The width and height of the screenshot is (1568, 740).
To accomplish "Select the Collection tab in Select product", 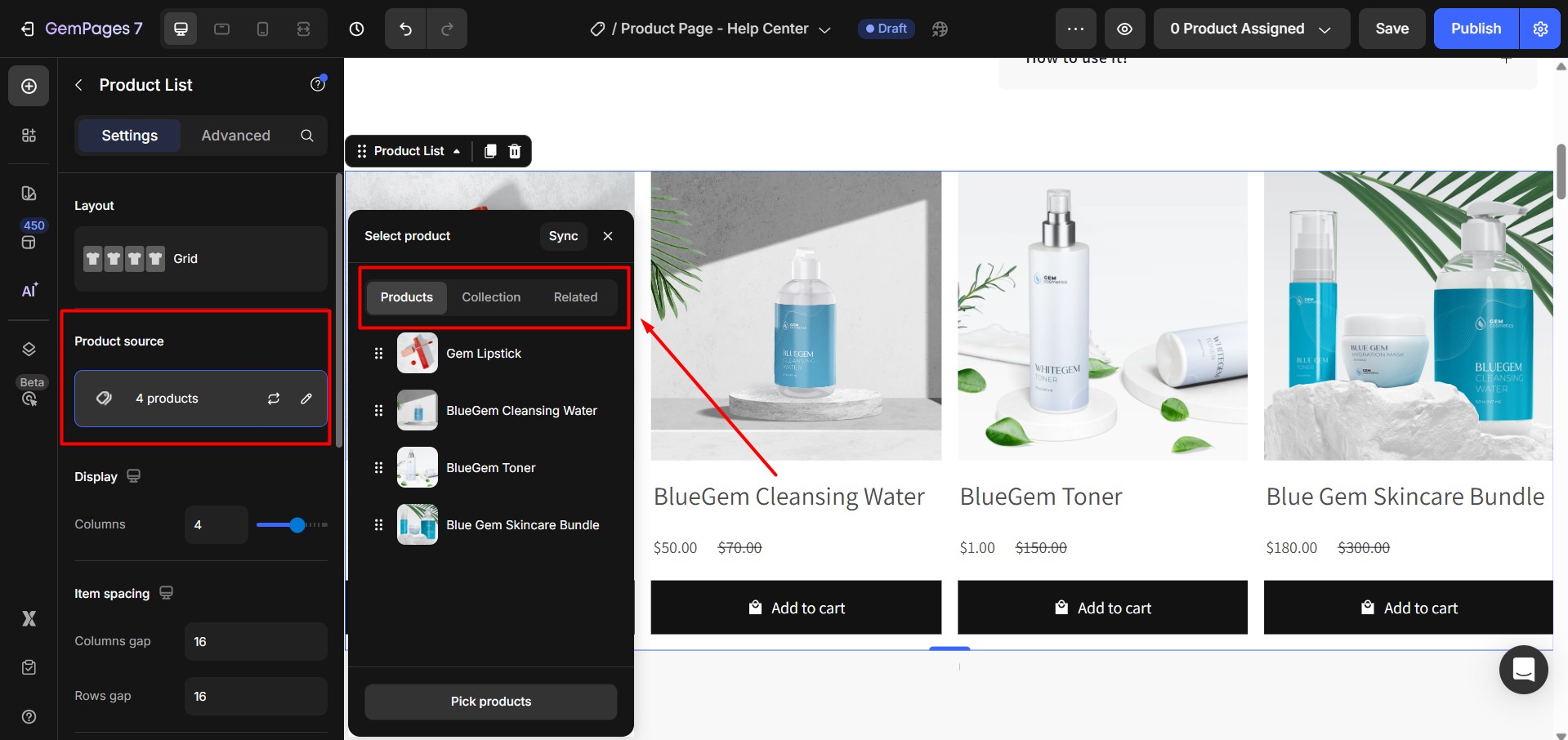I will 491,297.
